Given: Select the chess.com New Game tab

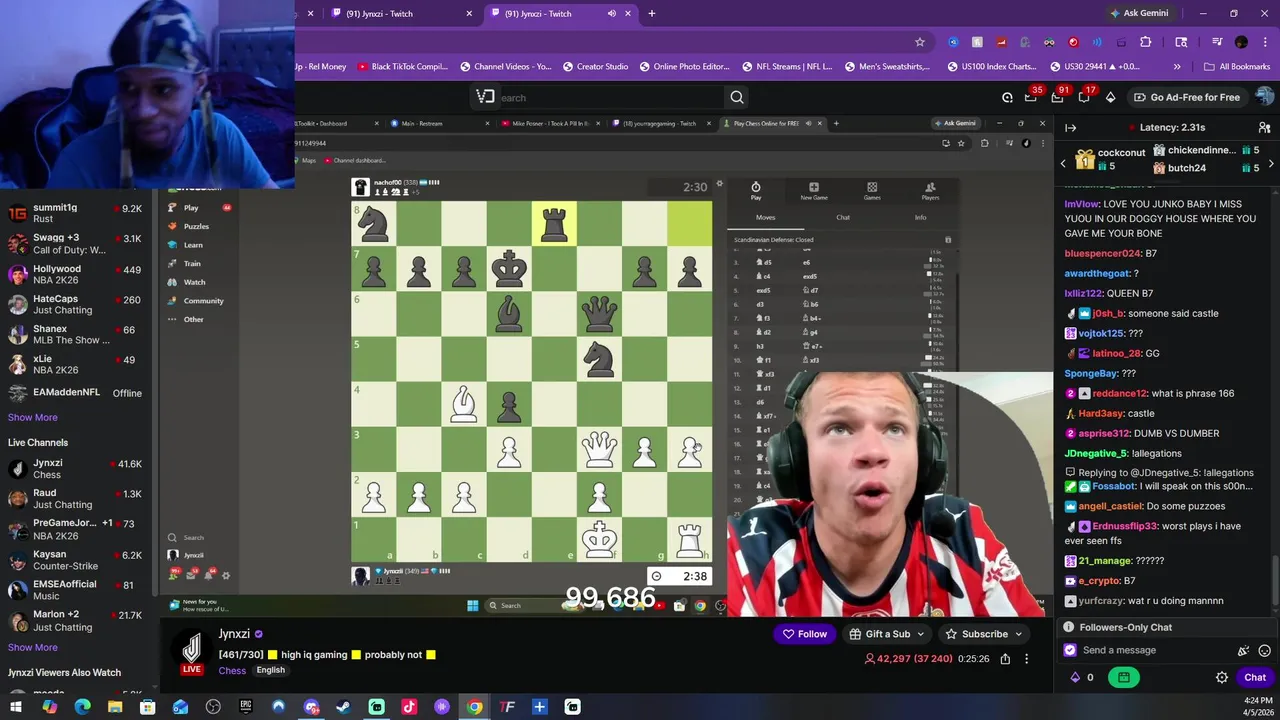Looking at the screenshot, I should 813,191.
